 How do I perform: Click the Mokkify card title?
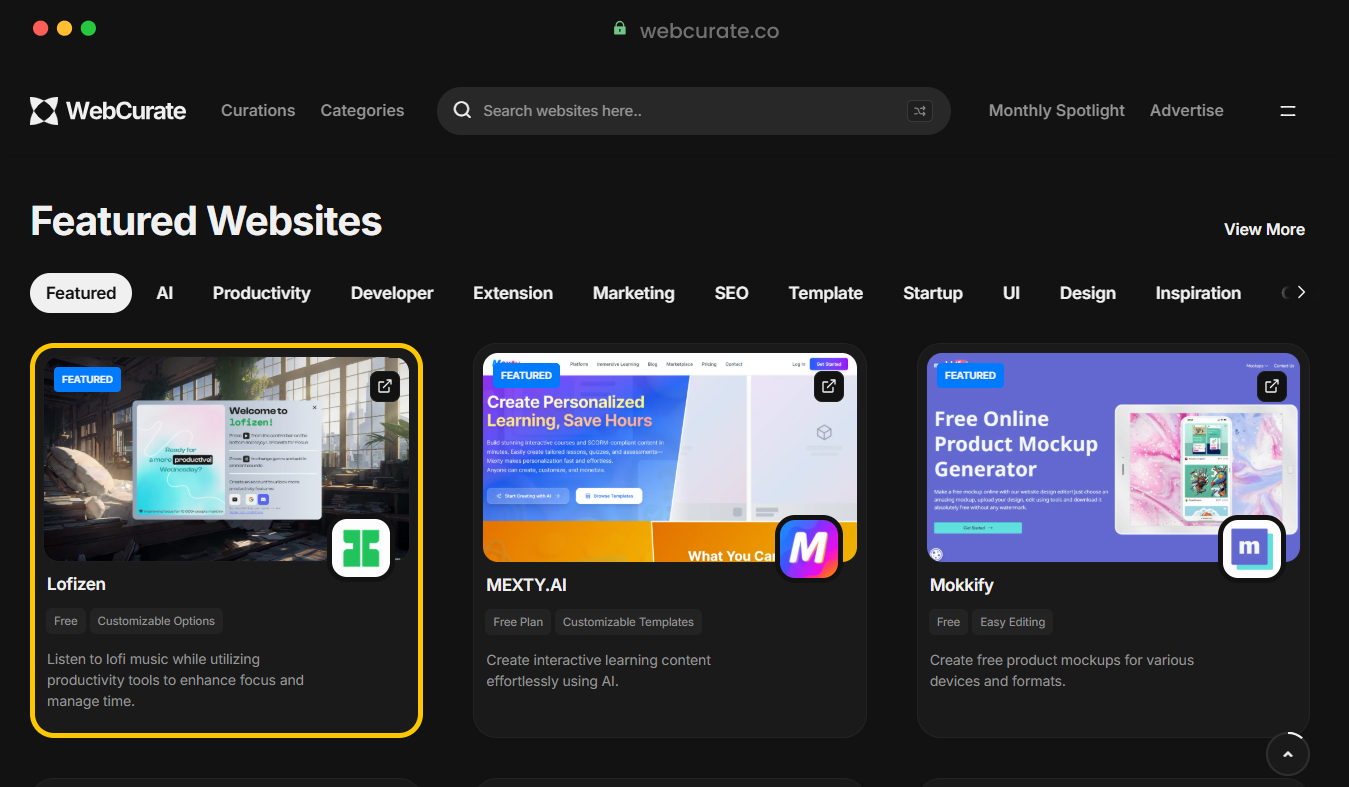point(962,584)
